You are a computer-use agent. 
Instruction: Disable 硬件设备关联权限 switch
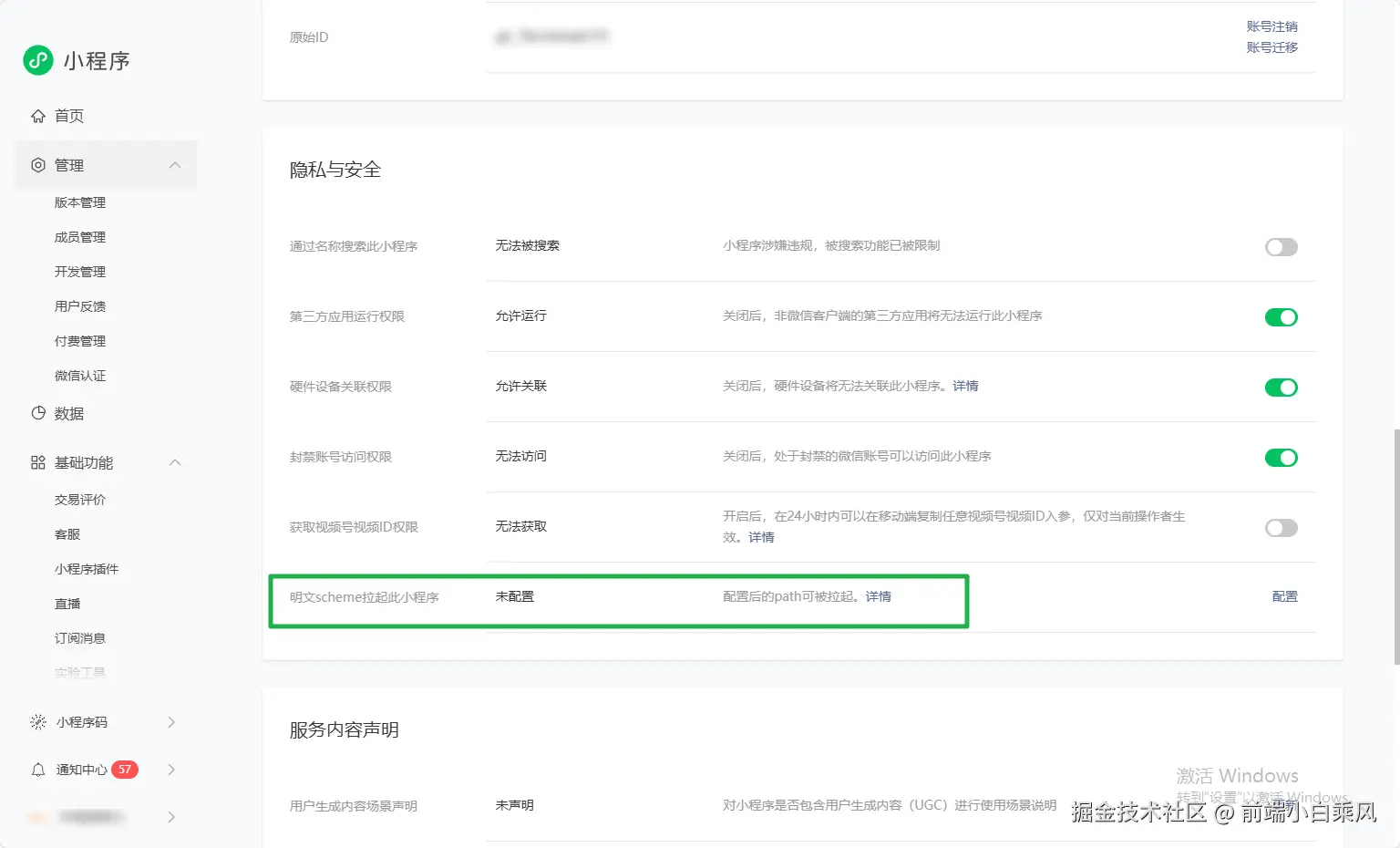click(x=1281, y=388)
